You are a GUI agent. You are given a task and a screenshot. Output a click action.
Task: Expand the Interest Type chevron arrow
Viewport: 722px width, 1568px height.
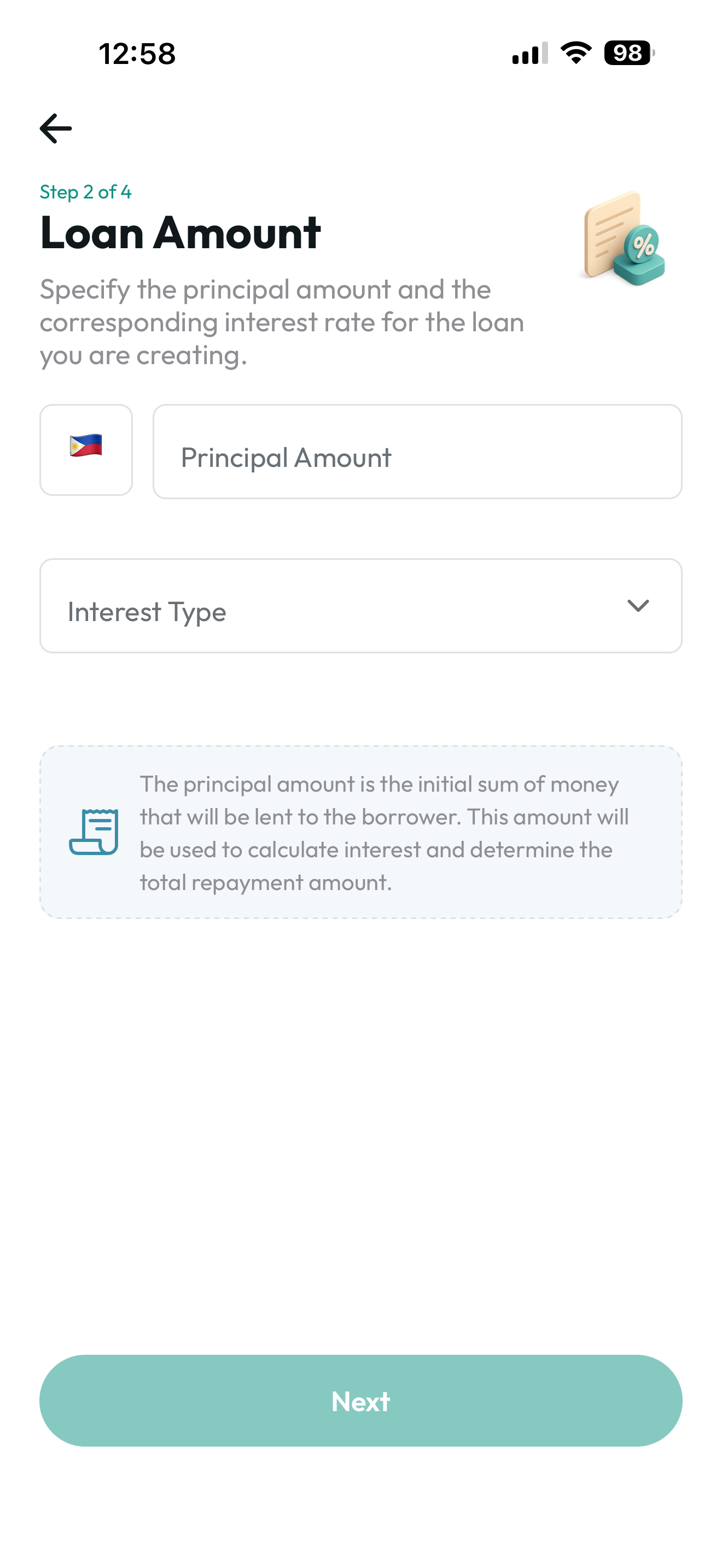tap(637, 606)
